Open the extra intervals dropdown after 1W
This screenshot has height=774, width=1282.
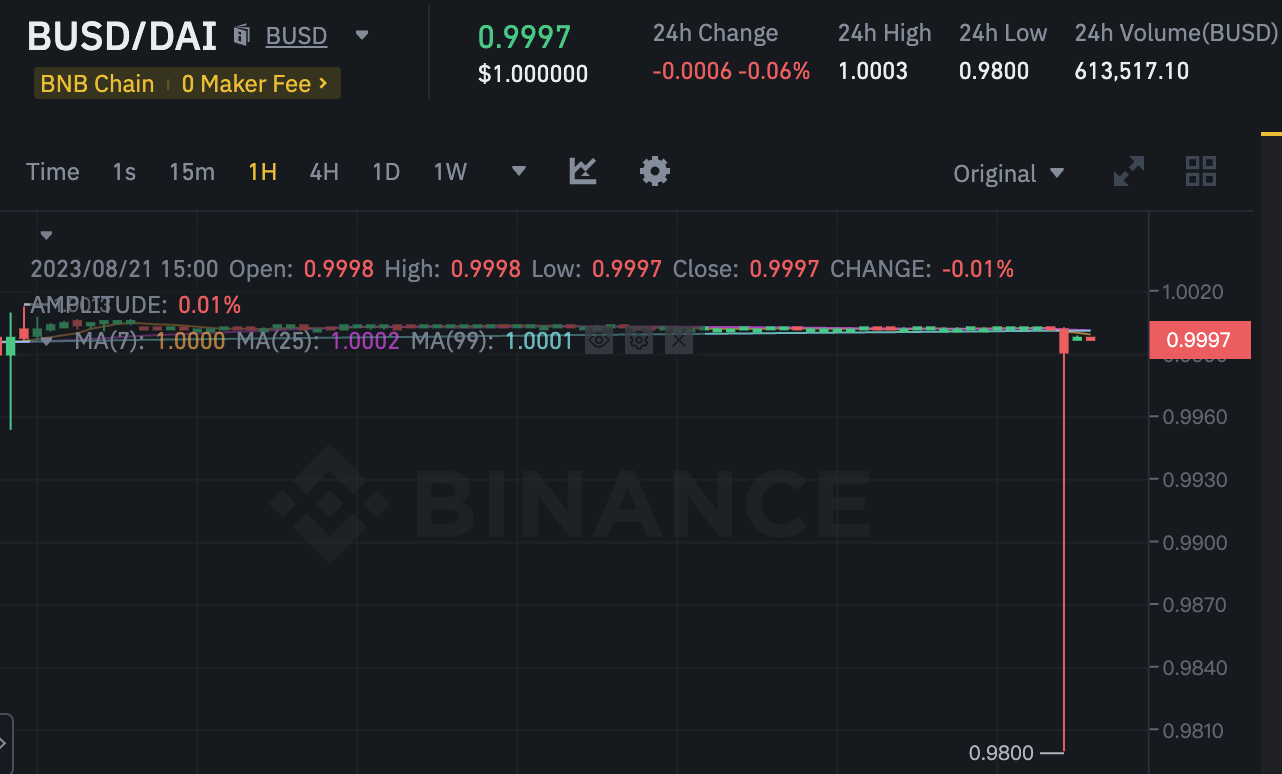tap(518, 171)
